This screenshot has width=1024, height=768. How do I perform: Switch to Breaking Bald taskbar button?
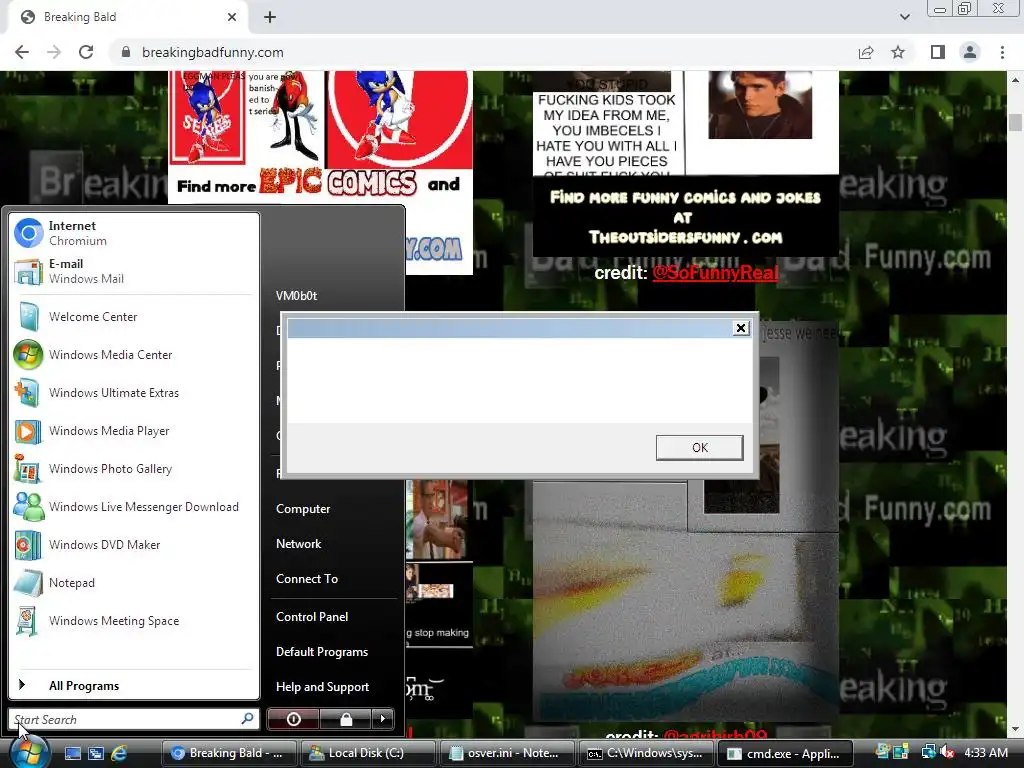pyautogui.click(x=228, y=753)
